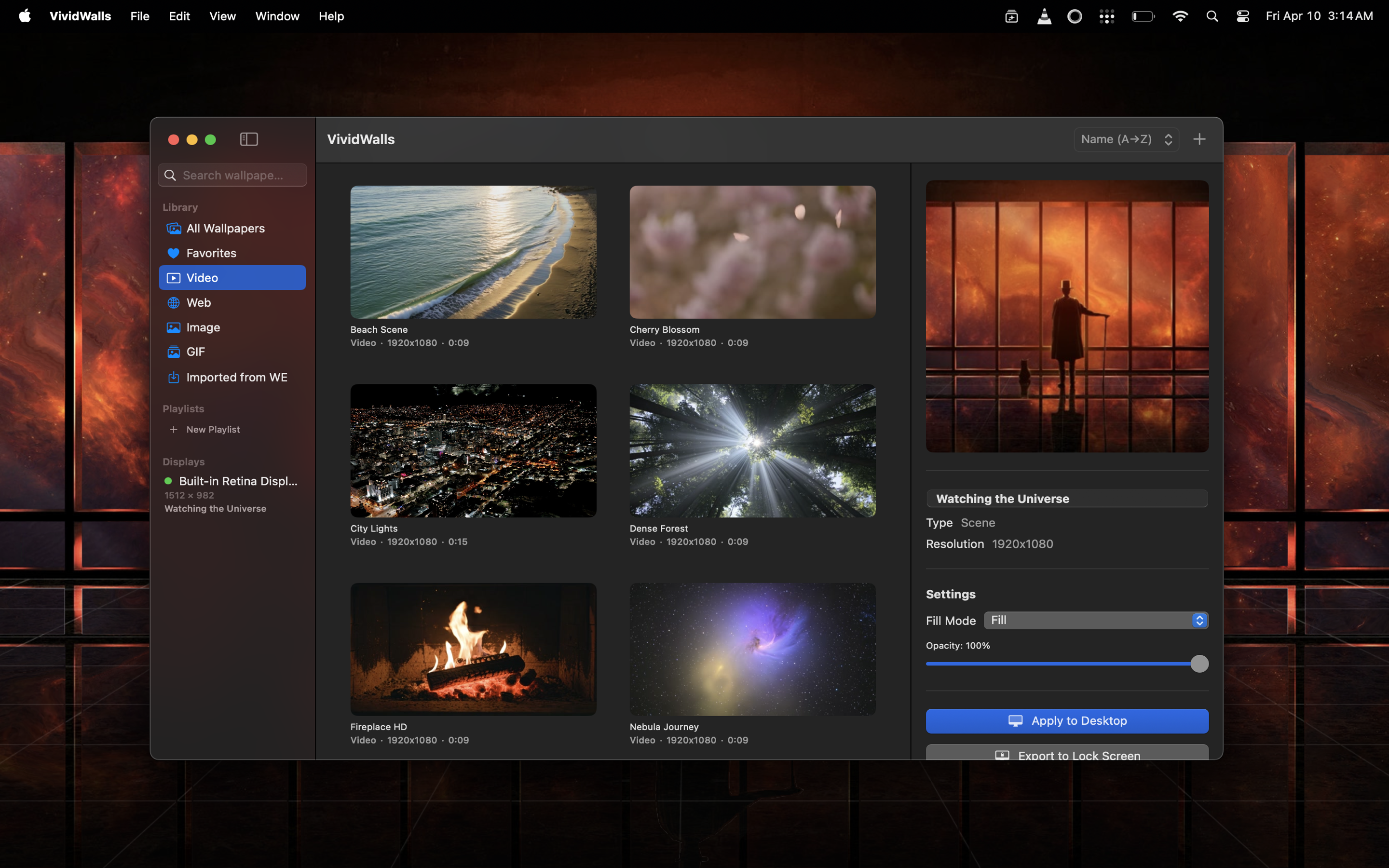Open Spotlight search in menu bar
This screenshot has width=1389, height=868.
(x=1212, y=16)
